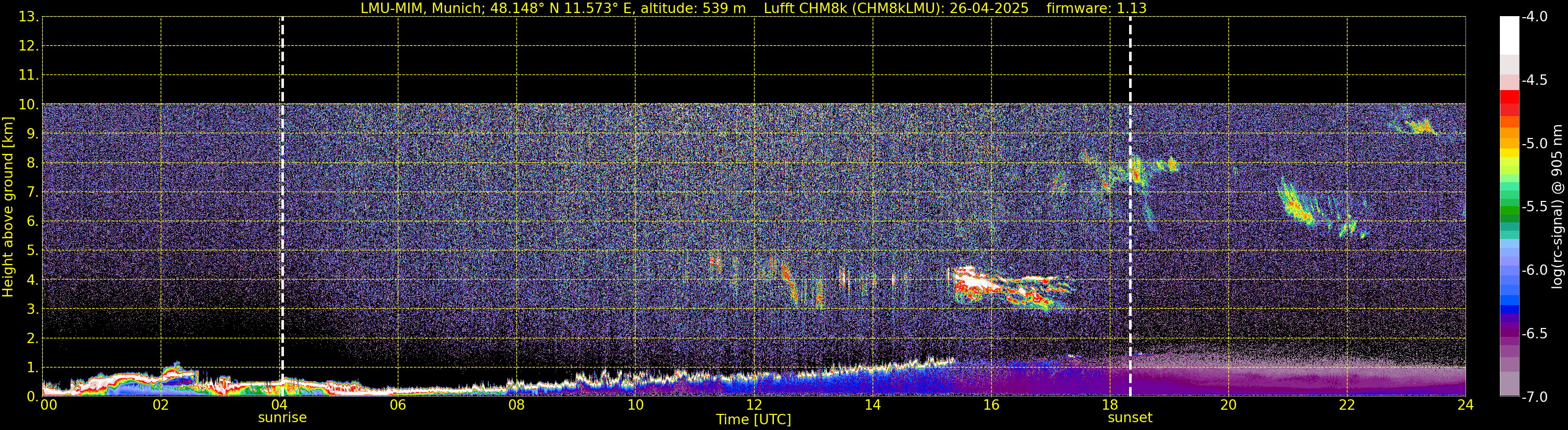Screen dimensions: 1568x430
Task: Click the white top segment of the colorbar
Action: [1510, 35]
